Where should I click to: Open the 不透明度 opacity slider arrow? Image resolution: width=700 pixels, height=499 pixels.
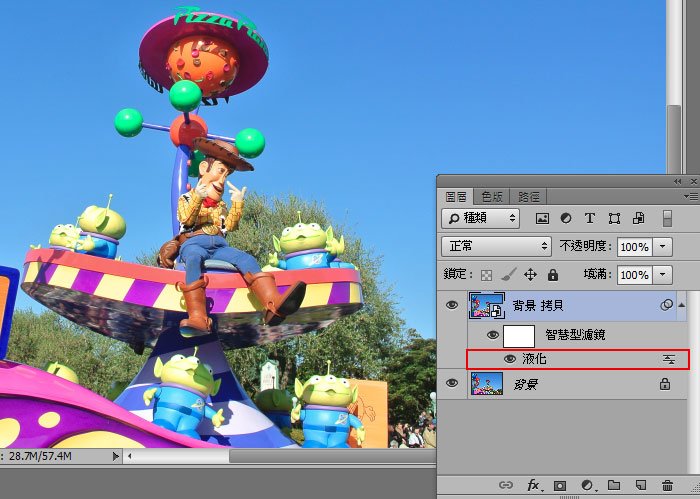[662, 246]
